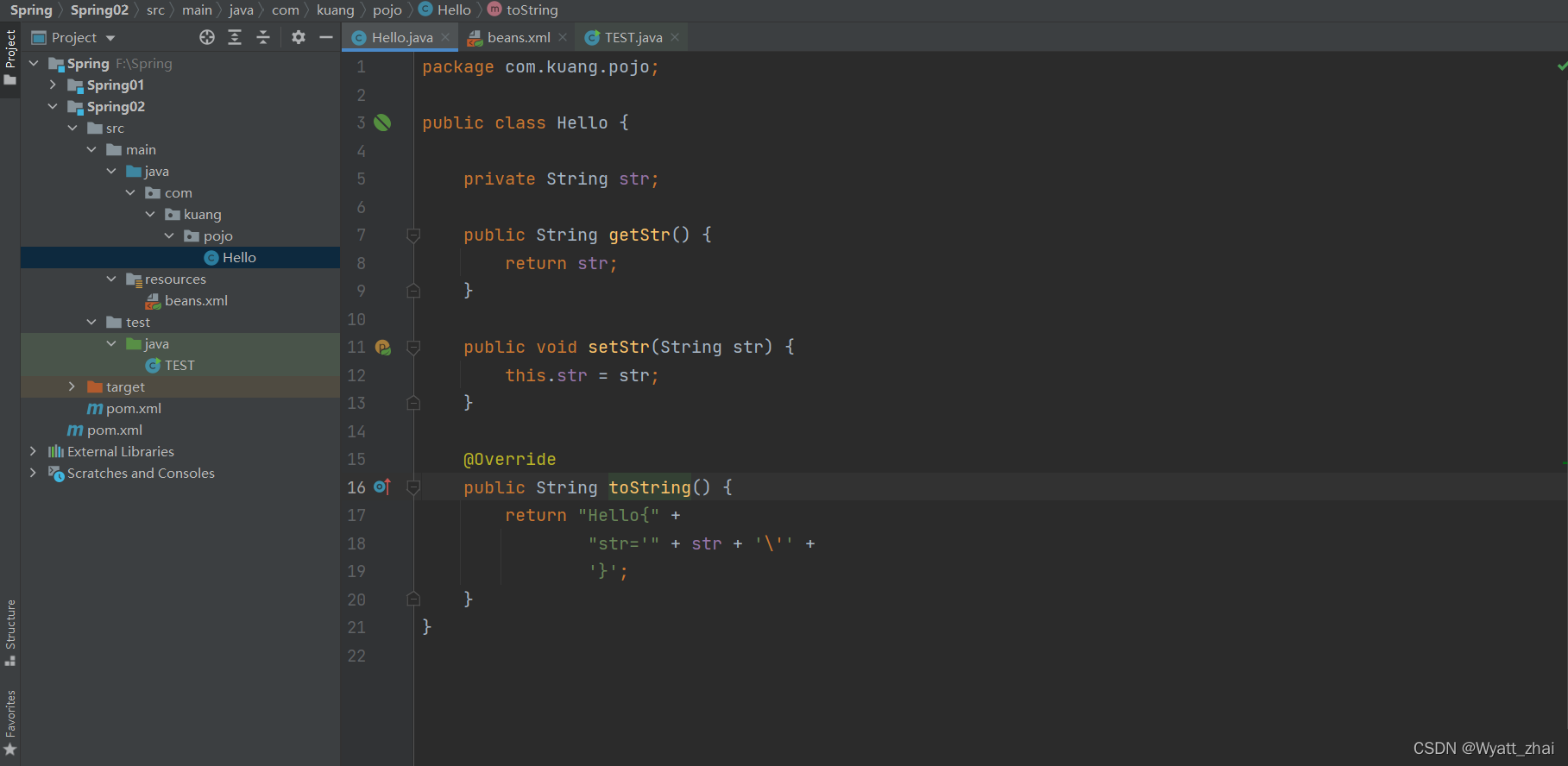Screen dimensions: 1568x766
Task: Collapse the kuang package
Action: click(x=150, y=215)
